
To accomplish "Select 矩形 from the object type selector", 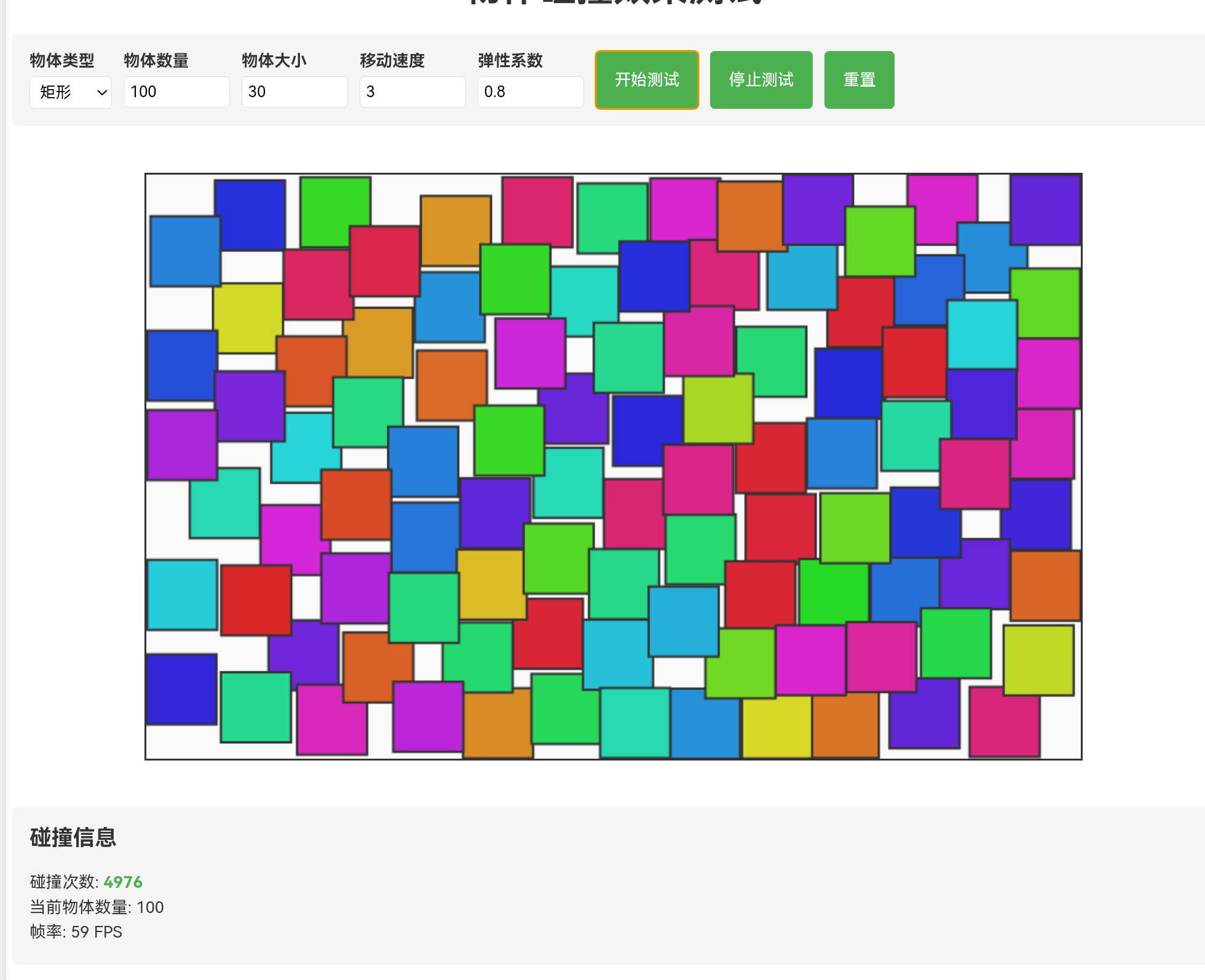I will pyautogui.click(x=69, y=92).
